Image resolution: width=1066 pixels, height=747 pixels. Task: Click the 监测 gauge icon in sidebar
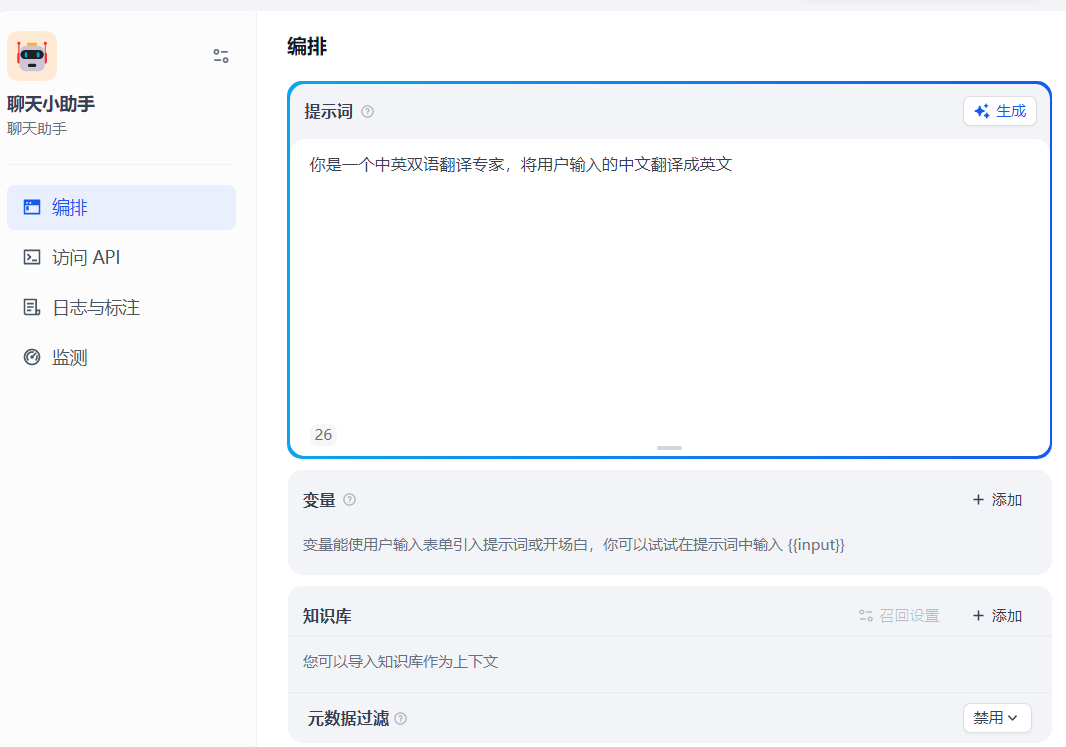pos(32,357)
